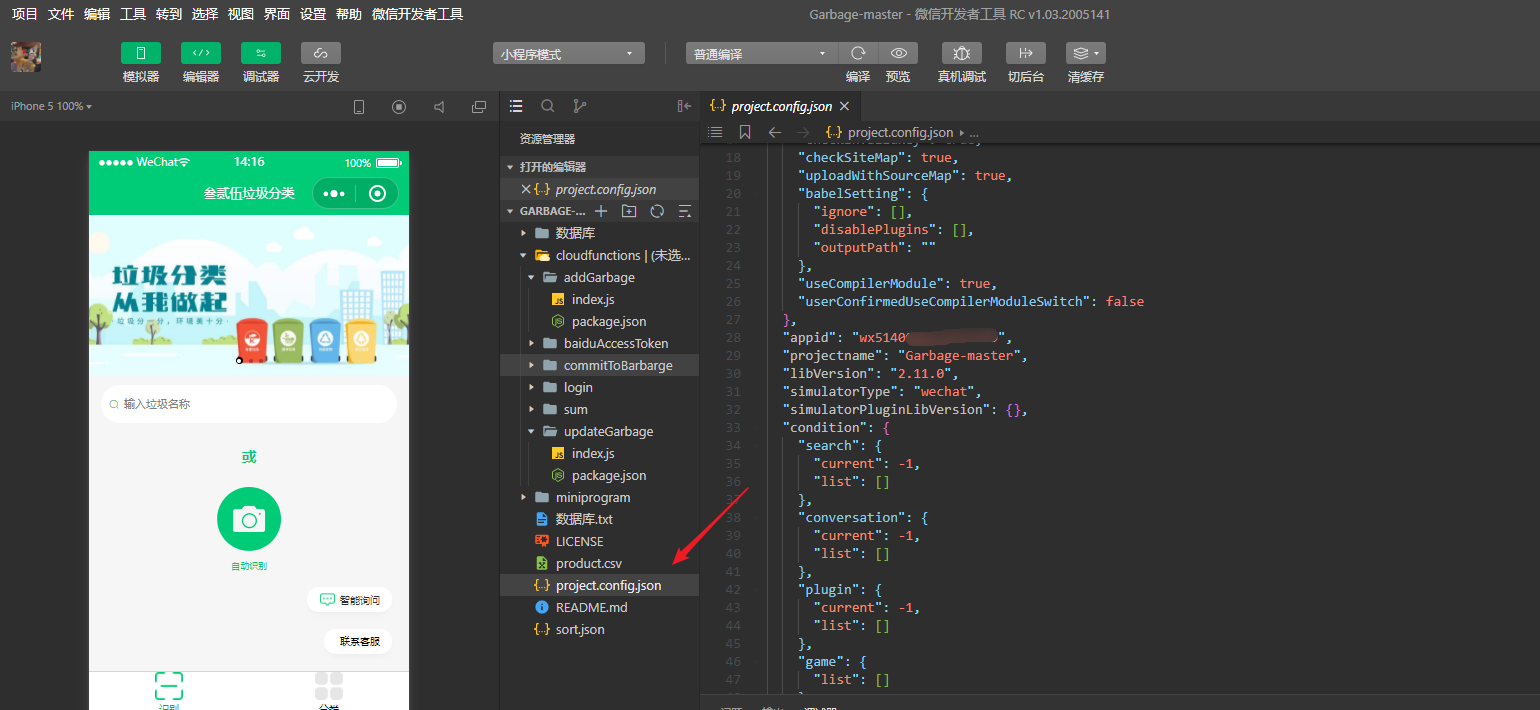Collapse the file tree sidebar icon

(684, 106)
